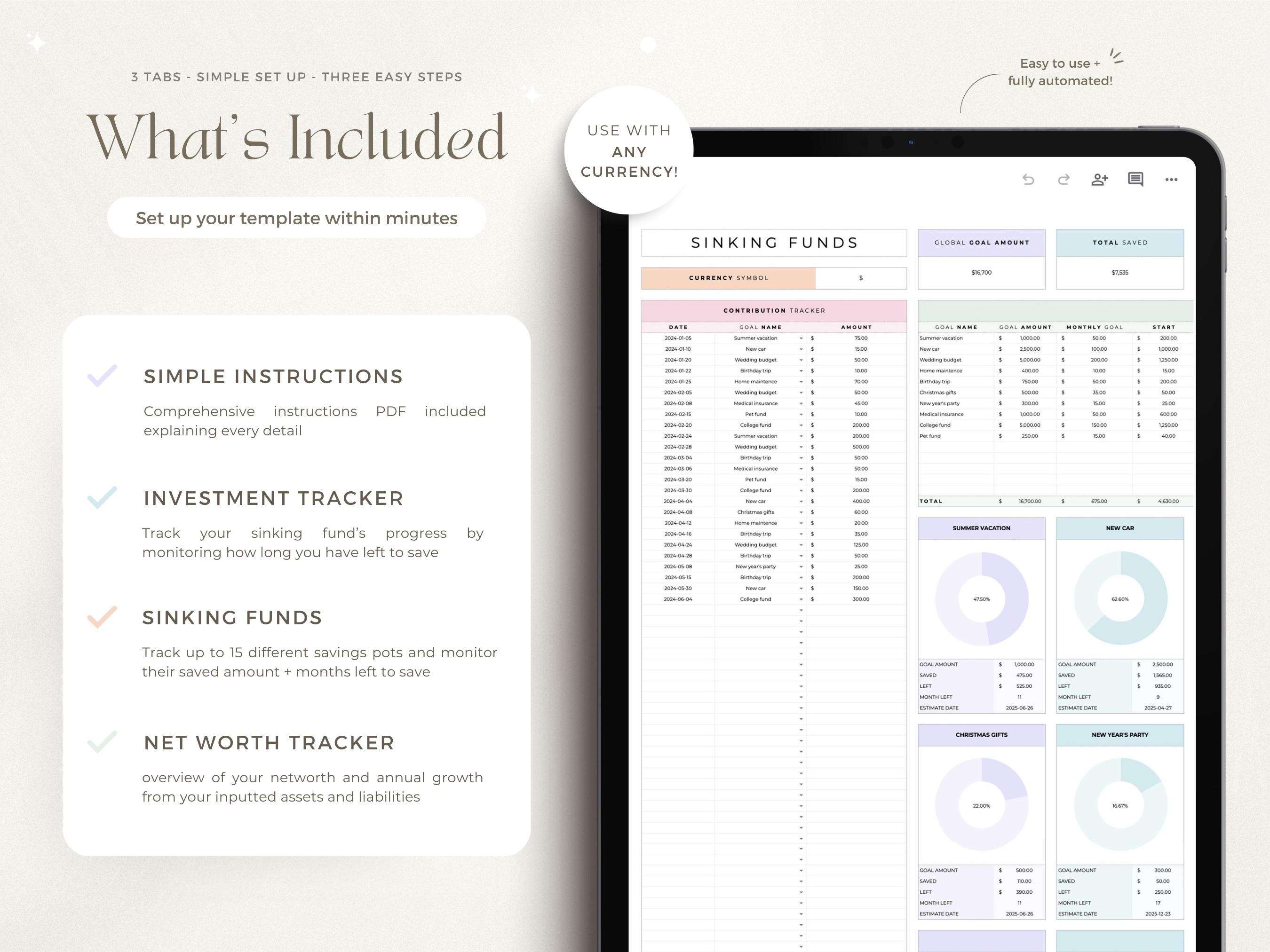Click the undo arrow icon

click(1028, 180)
